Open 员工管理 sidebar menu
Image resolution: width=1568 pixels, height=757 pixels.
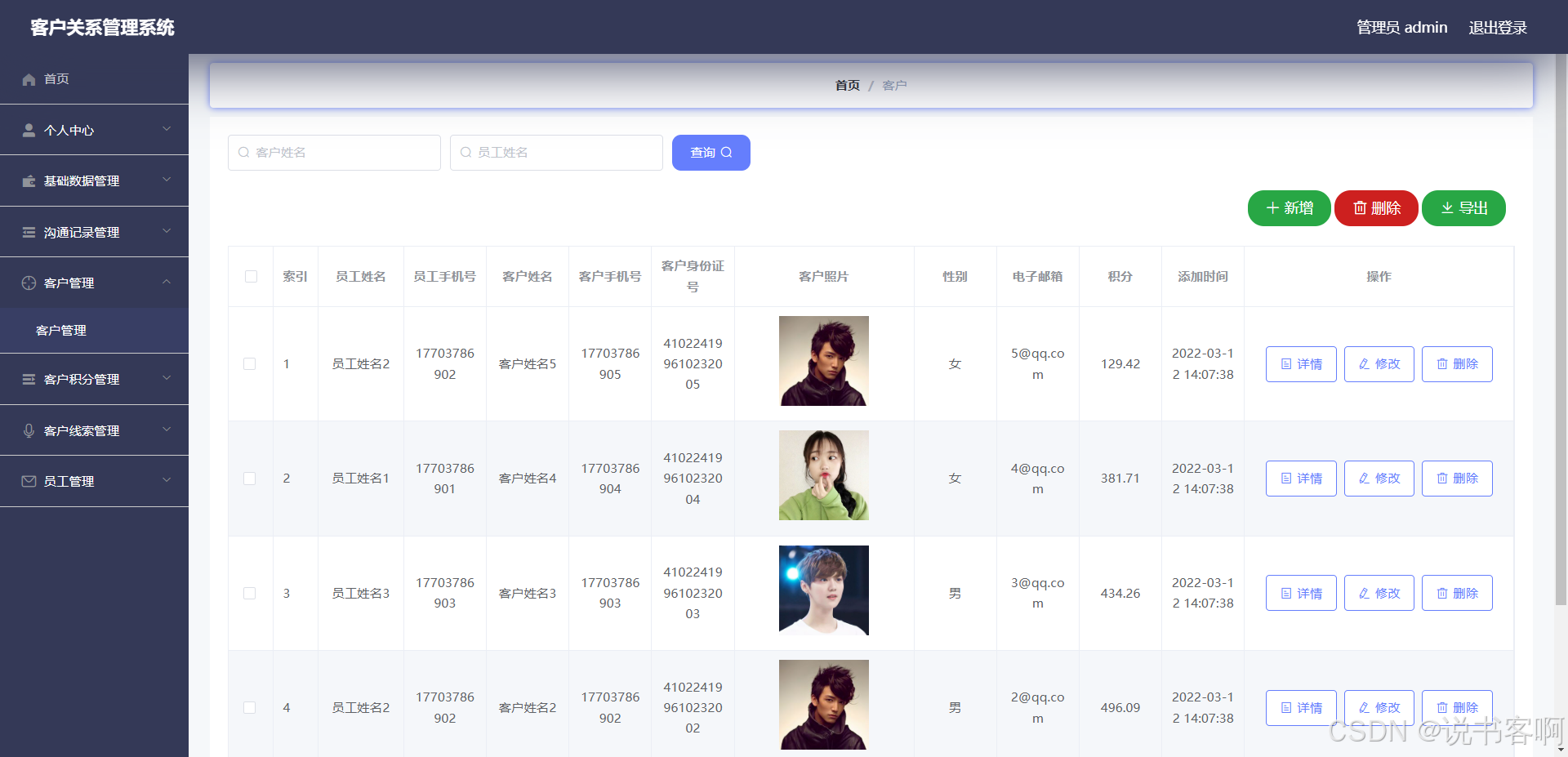[x=94, y=481]
